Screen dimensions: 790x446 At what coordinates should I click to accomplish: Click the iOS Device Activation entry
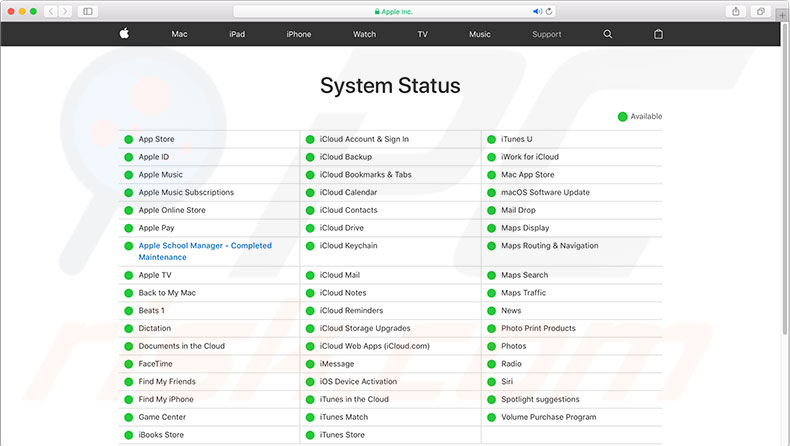[x=358, y=381]
